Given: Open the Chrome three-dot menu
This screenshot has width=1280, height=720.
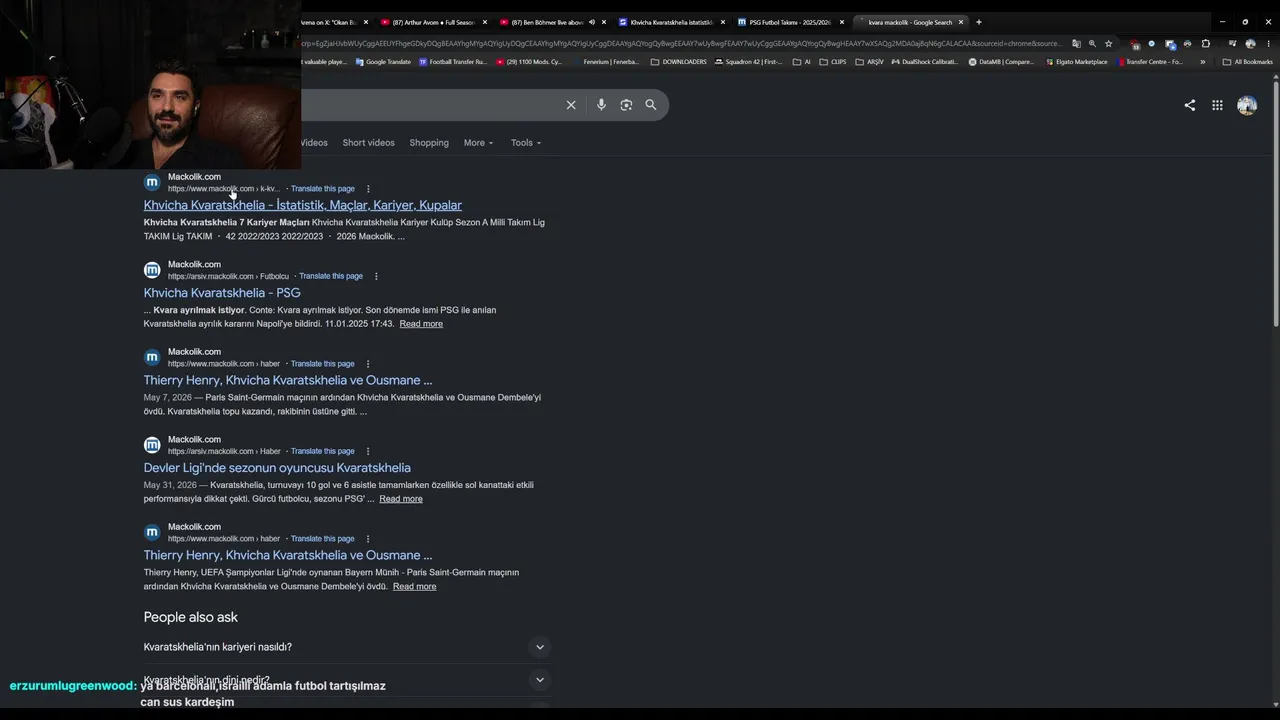Looking at the screenshot, I should (x=1267, y=44).
